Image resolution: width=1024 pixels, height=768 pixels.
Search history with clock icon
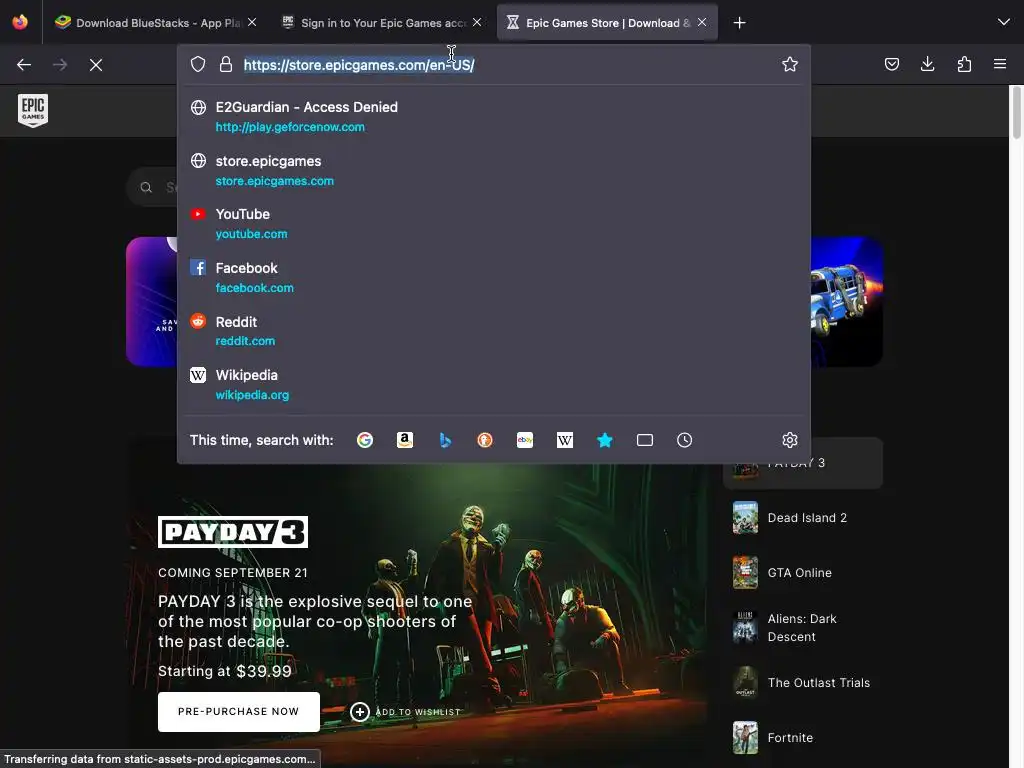(x=684, y=440)
